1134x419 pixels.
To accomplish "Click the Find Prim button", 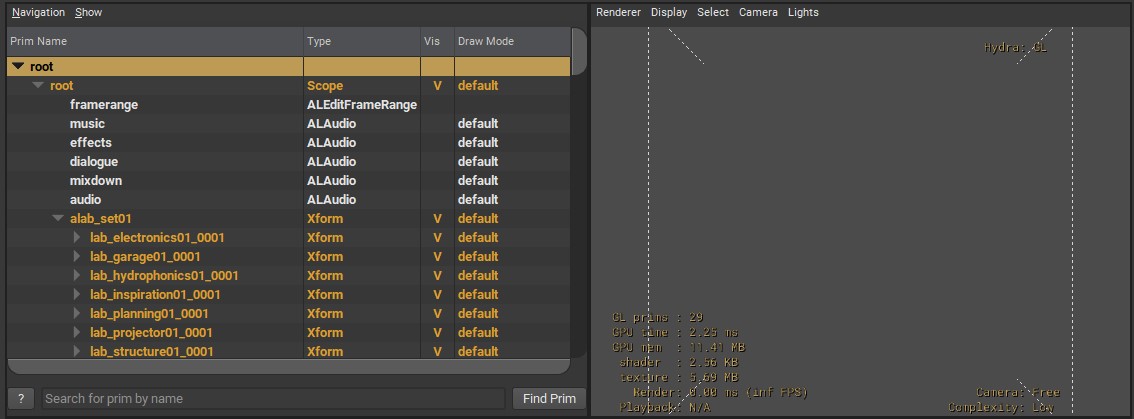I will pyautogui.click(x=550, y=399).
